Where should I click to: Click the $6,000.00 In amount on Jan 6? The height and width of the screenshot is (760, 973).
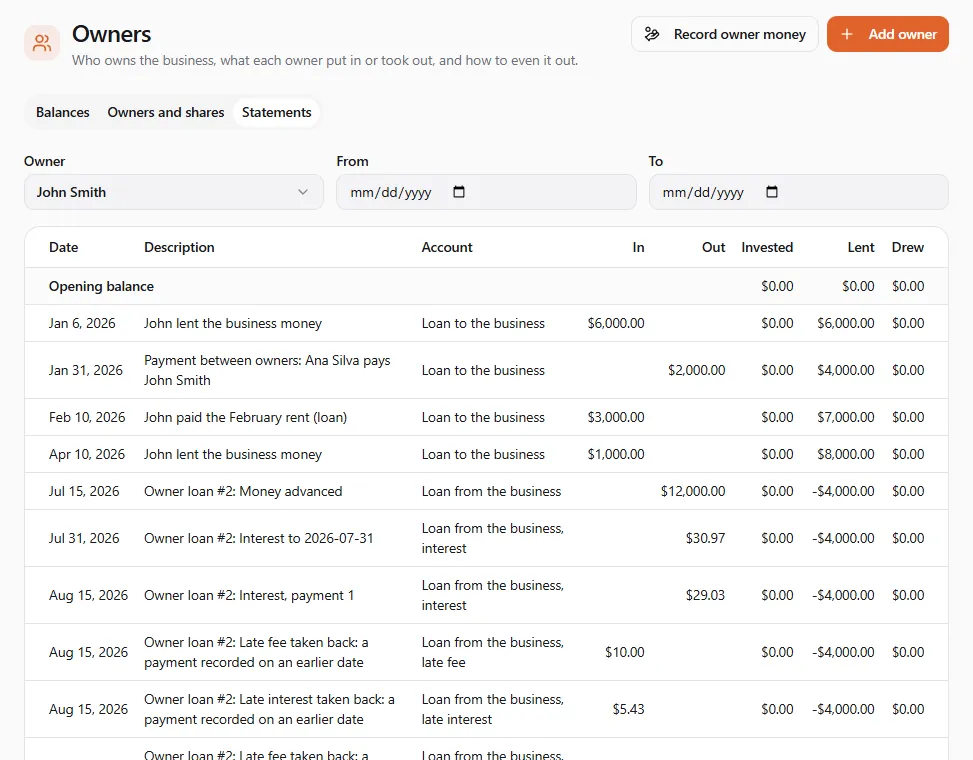[616, 323]
